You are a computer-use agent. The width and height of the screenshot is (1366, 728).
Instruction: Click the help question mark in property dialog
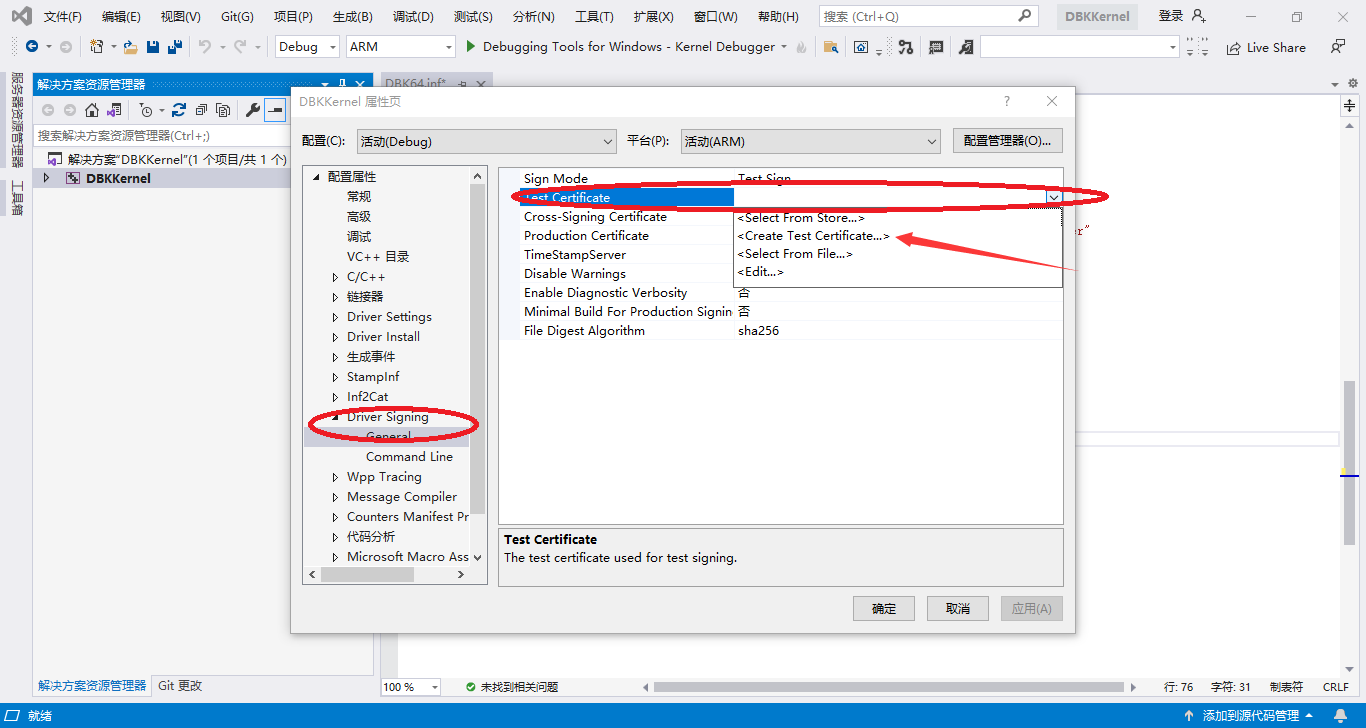(1007, 101)
